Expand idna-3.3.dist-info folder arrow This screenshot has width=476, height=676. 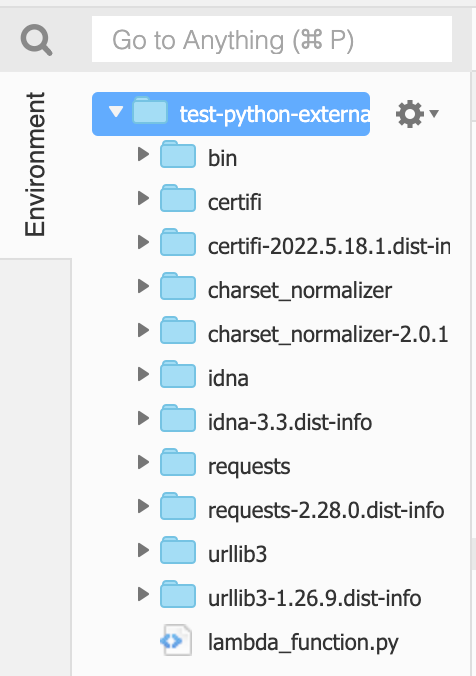143,418
